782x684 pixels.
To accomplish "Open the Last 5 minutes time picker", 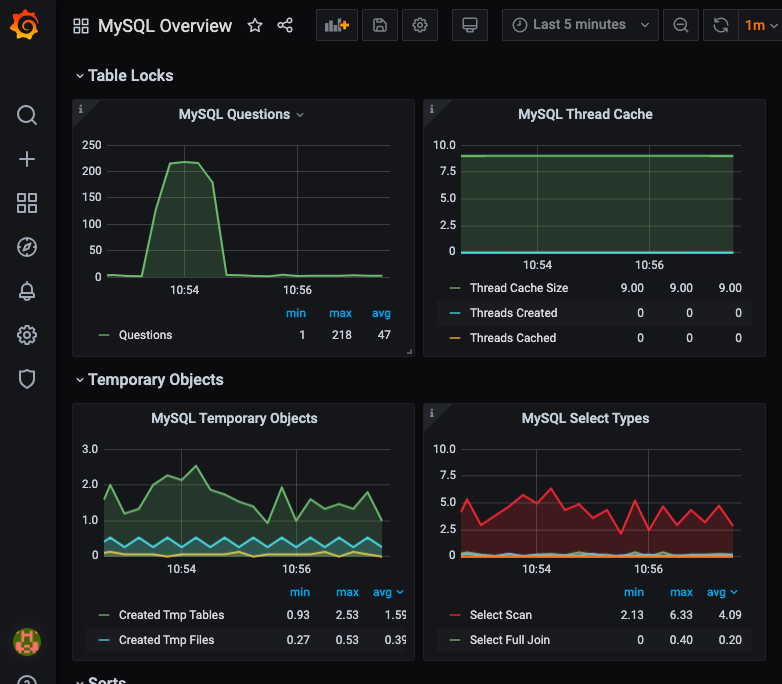I will pyautogui.click(x=580, y=25).
